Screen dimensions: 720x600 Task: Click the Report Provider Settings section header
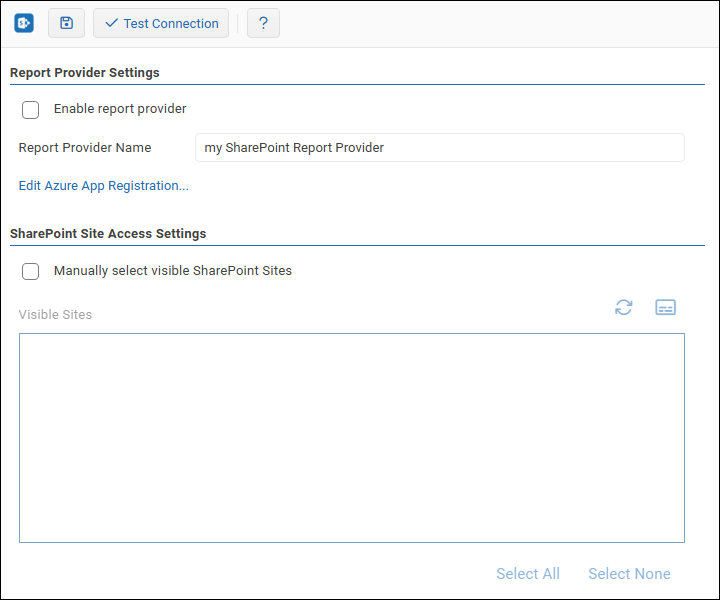(x=85, y=73)
